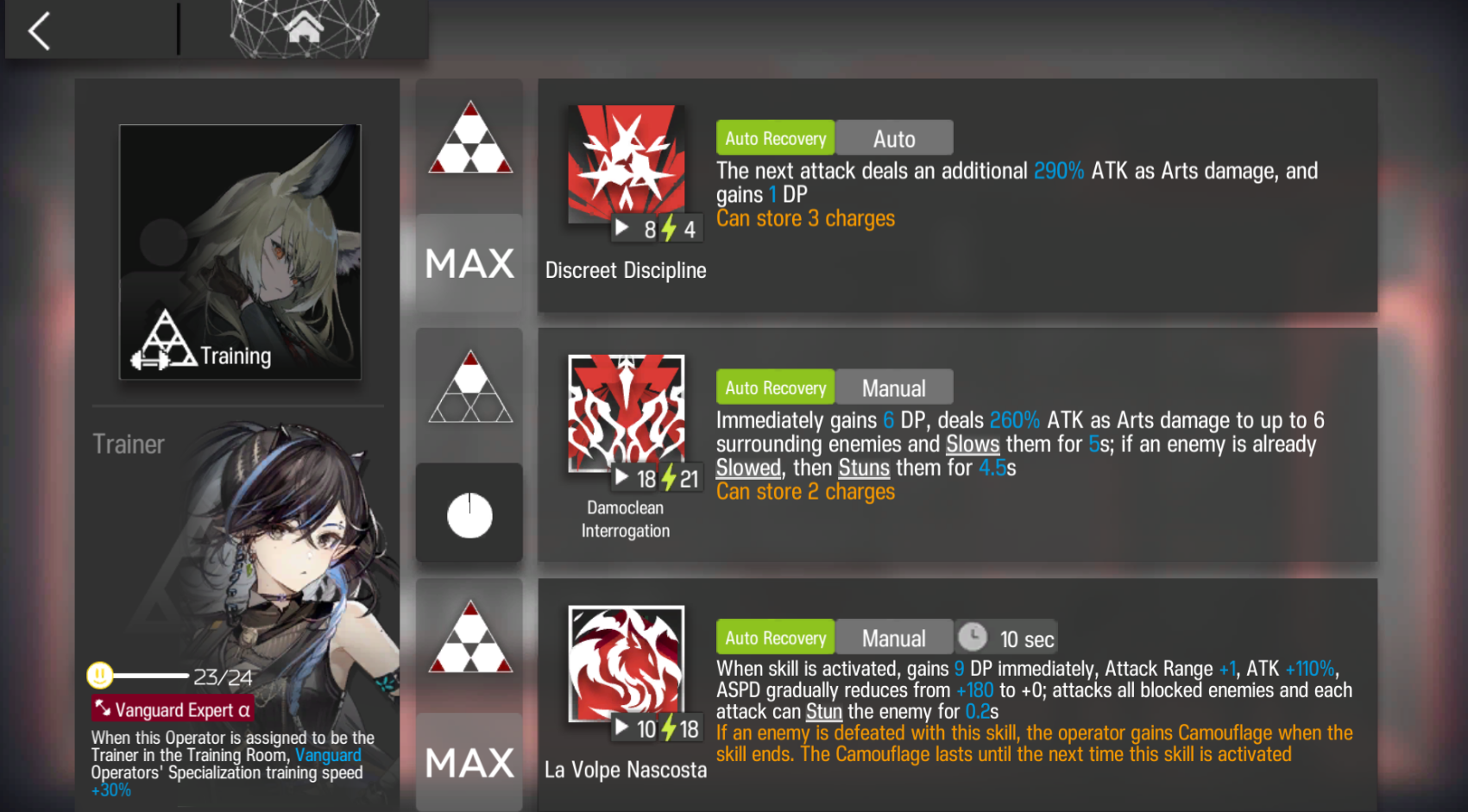This screenshot has height=812, width=1468.
Task: Tap the Discreet Discipline mastery triangle icon
Action: pos(470,137)
